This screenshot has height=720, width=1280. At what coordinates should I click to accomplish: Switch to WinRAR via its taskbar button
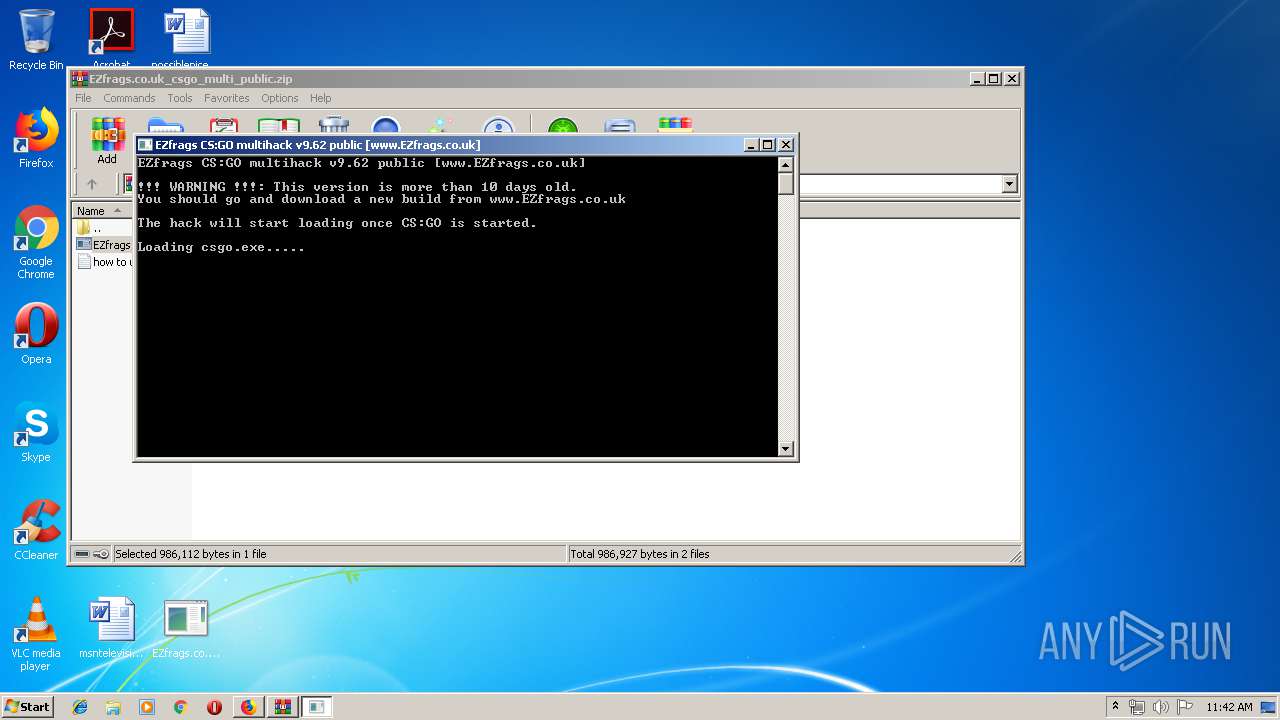[282, 707]
